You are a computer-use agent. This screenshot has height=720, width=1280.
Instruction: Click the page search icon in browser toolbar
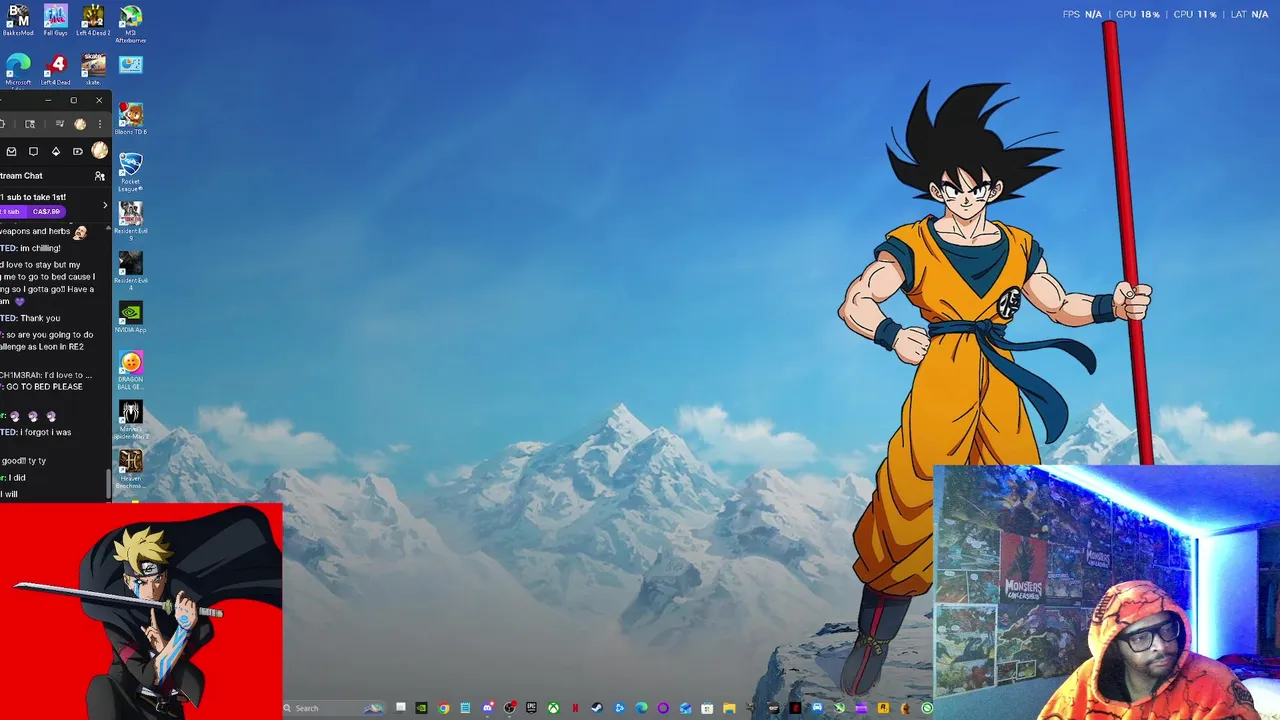30,124
